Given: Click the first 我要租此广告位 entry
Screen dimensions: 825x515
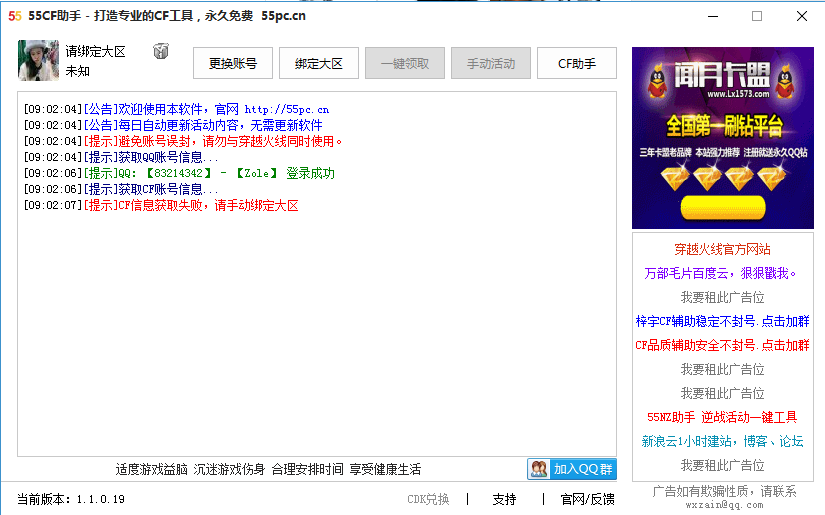Looking at the screenshot, I should coord(722,297).
